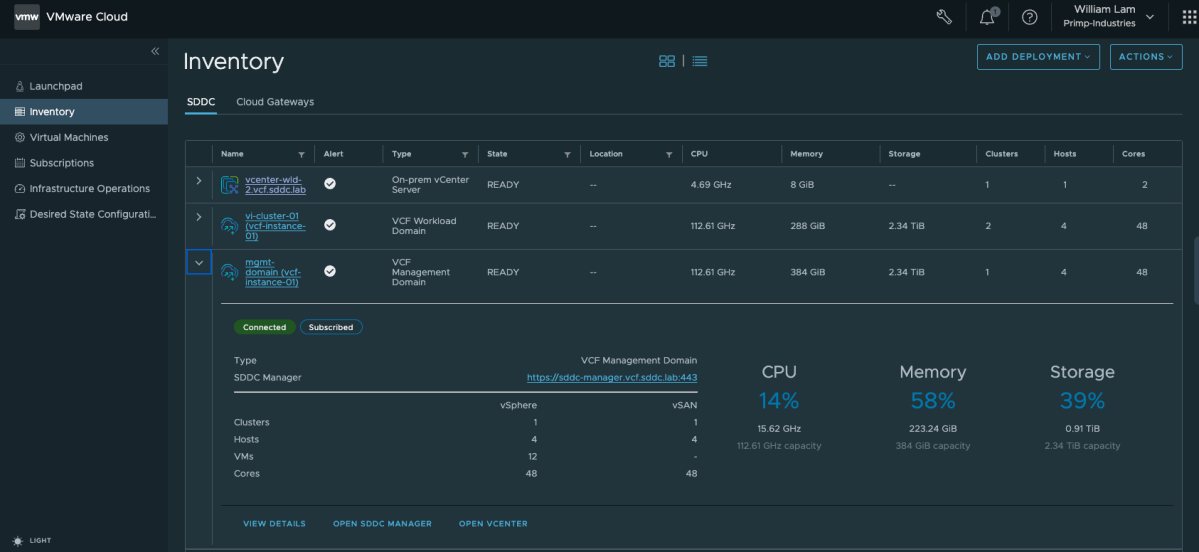
Task: Open the mgmt-domain link
Action: click(x=272, y=272)
